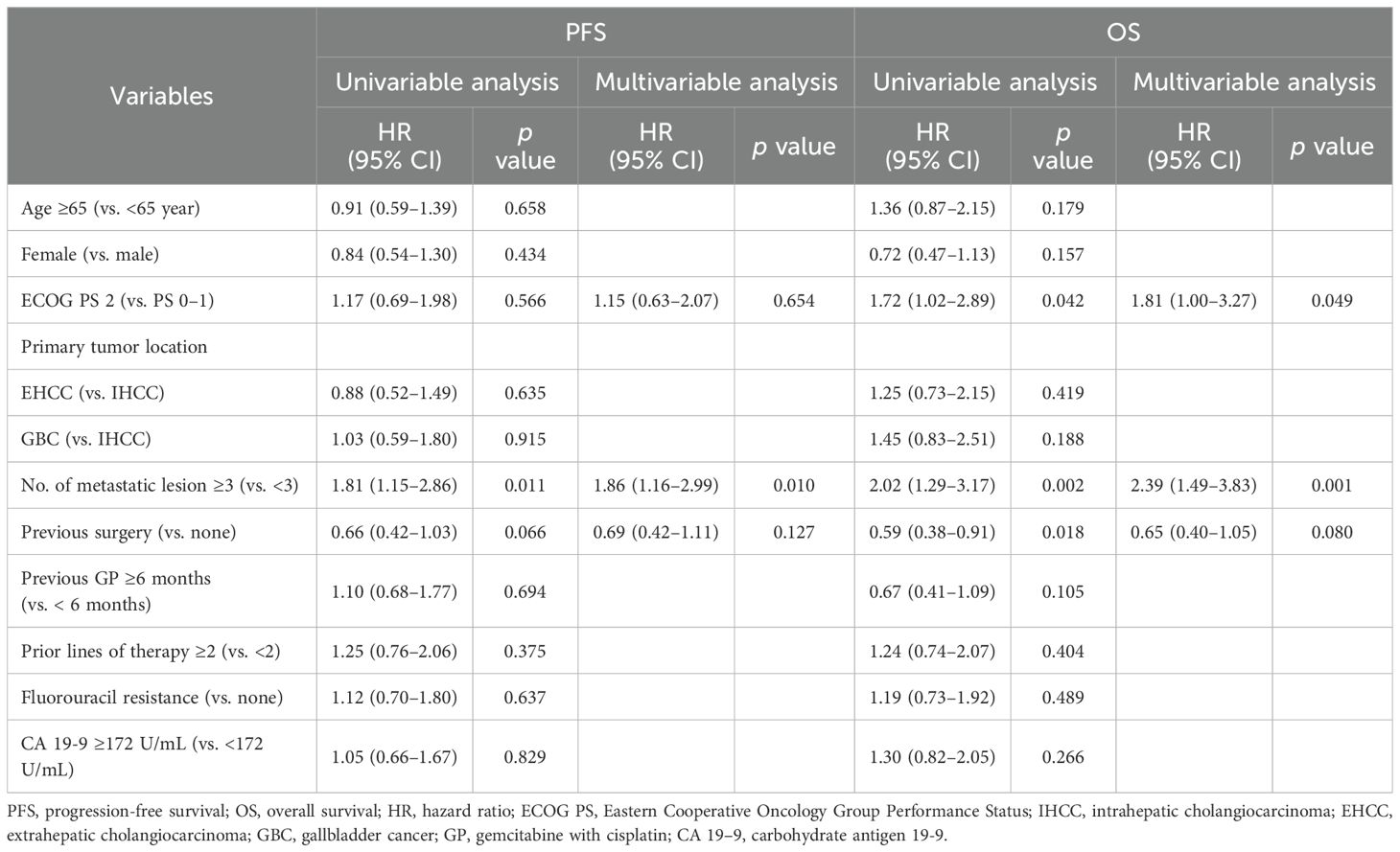The image size is (1400, 852).
Task: Click the 0.049 p value cell
Action: [x=1332, y=300]
